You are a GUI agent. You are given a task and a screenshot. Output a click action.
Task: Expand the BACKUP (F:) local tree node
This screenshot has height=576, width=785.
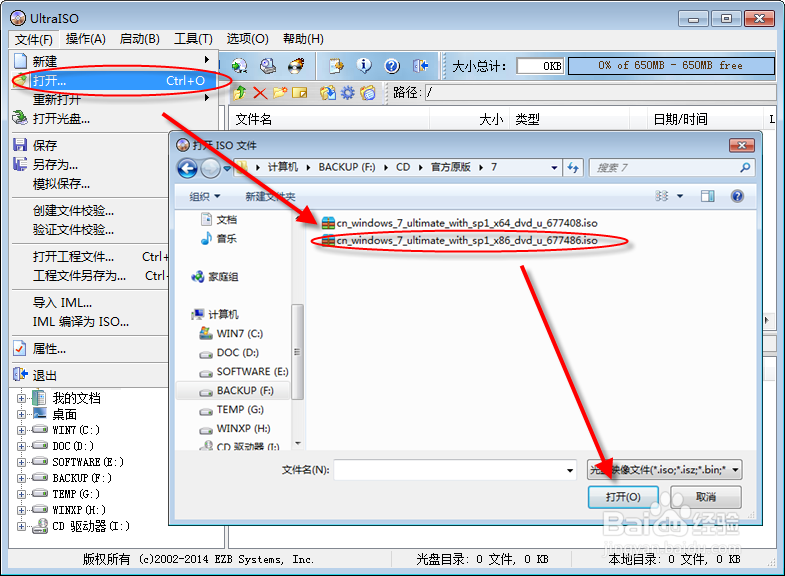point(22,478)
